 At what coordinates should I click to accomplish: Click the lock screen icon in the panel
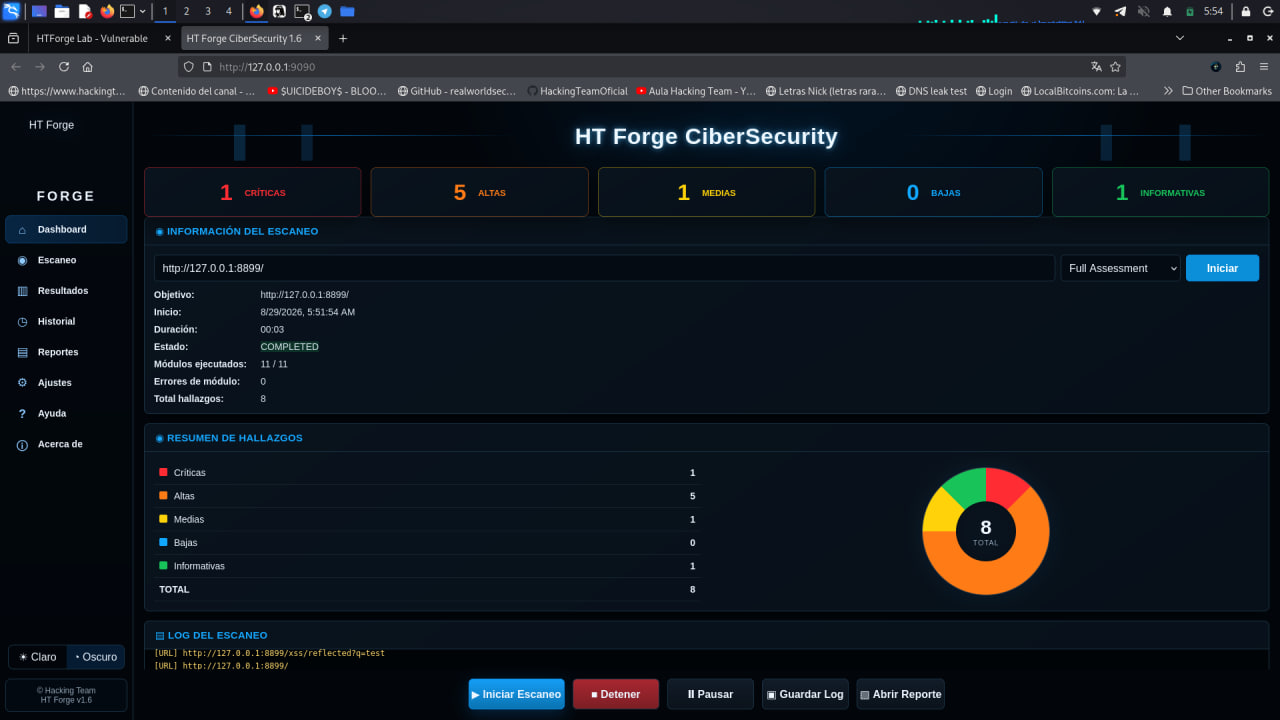pyautogui.click(x=1246, y=11)
